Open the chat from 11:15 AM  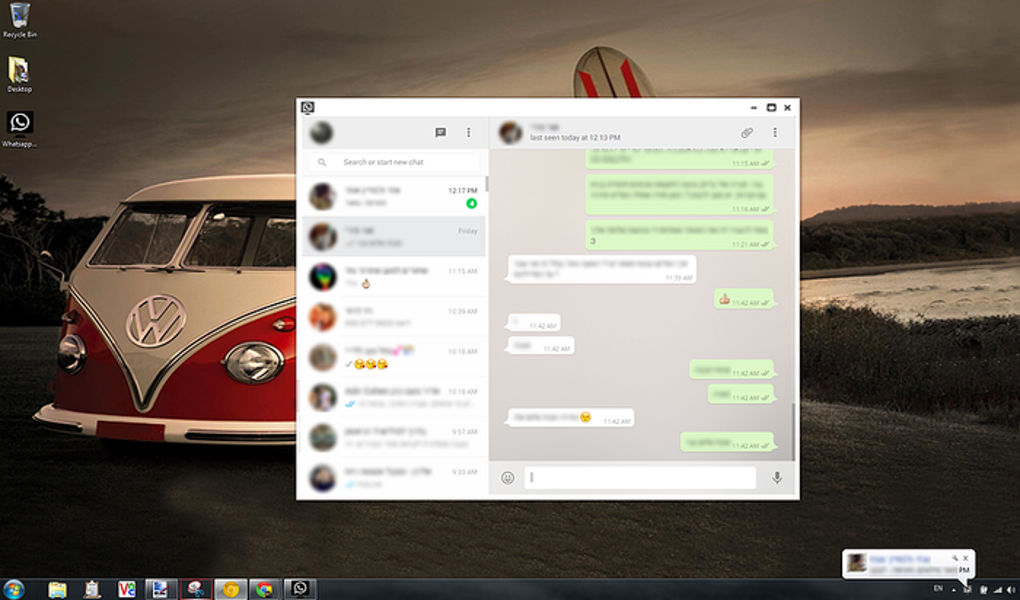point(394,277)
